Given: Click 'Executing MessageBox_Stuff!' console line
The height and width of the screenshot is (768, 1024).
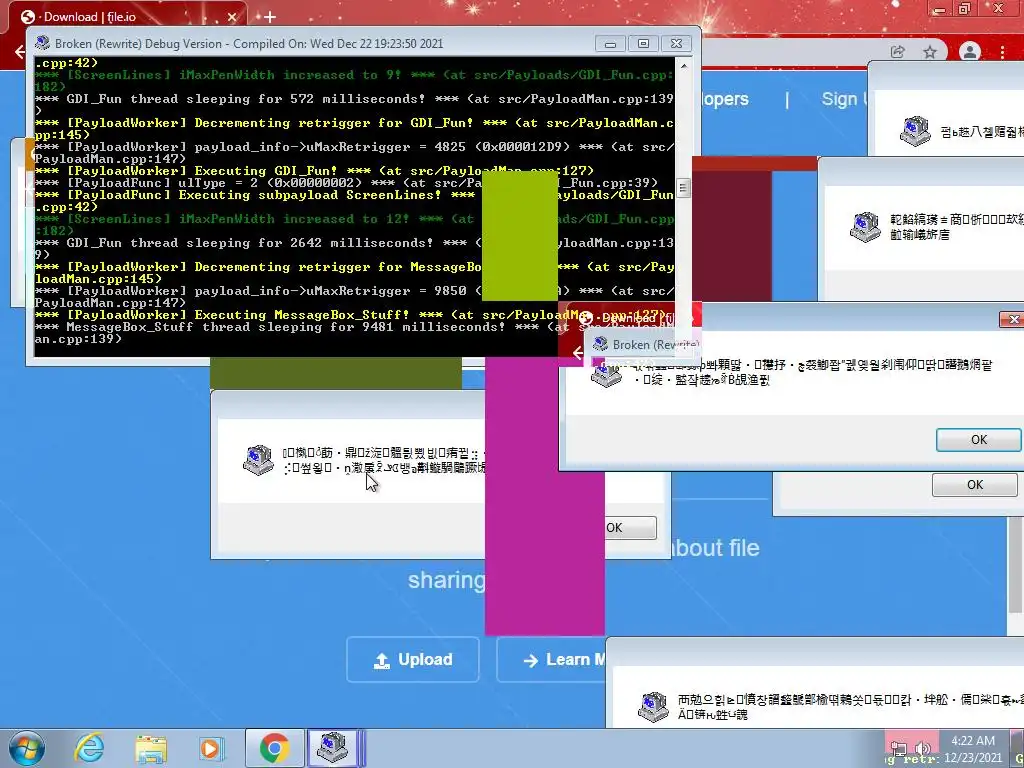Looking at the screenshot, I should tap(350, 315).
